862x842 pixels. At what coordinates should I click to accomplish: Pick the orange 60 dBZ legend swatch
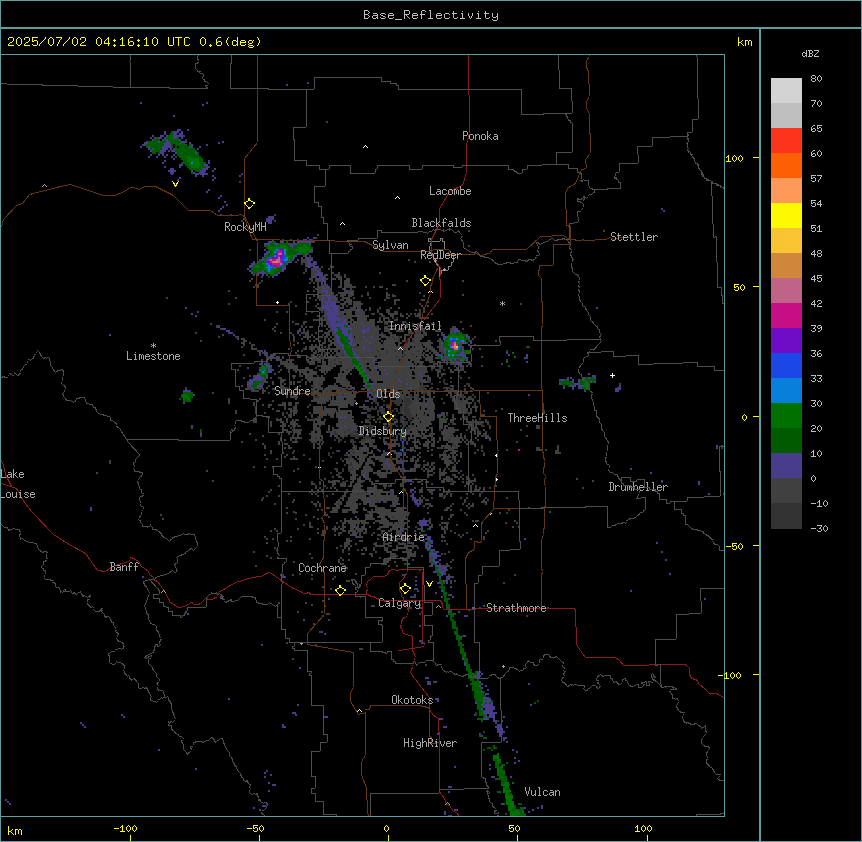[x=786, y=165]
